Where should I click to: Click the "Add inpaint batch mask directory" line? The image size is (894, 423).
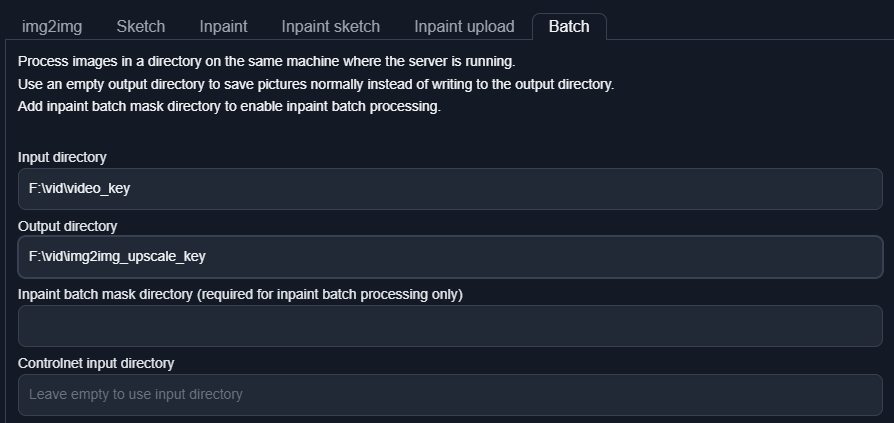[229, 106]
